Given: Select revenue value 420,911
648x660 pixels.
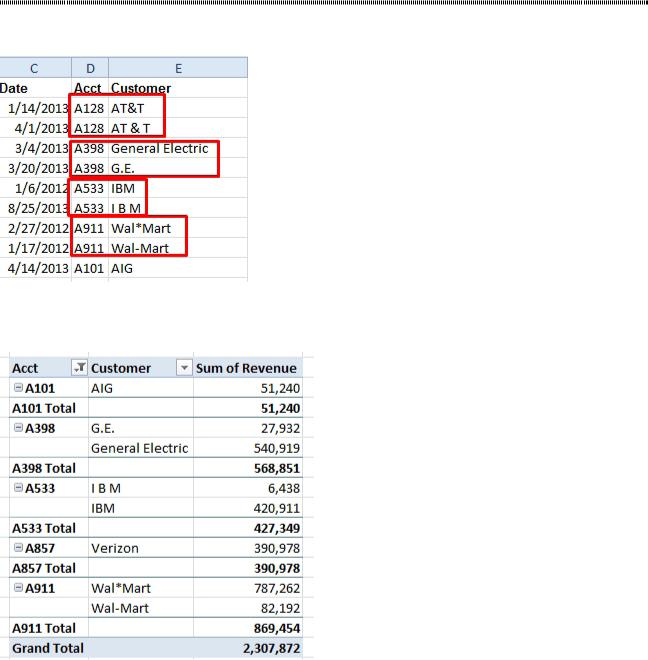Looking at the screenshot, I should (x=248, y=508).
